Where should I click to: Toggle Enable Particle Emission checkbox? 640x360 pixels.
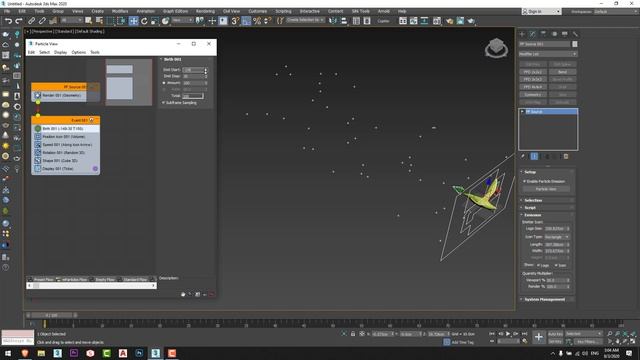pos(524,181)
